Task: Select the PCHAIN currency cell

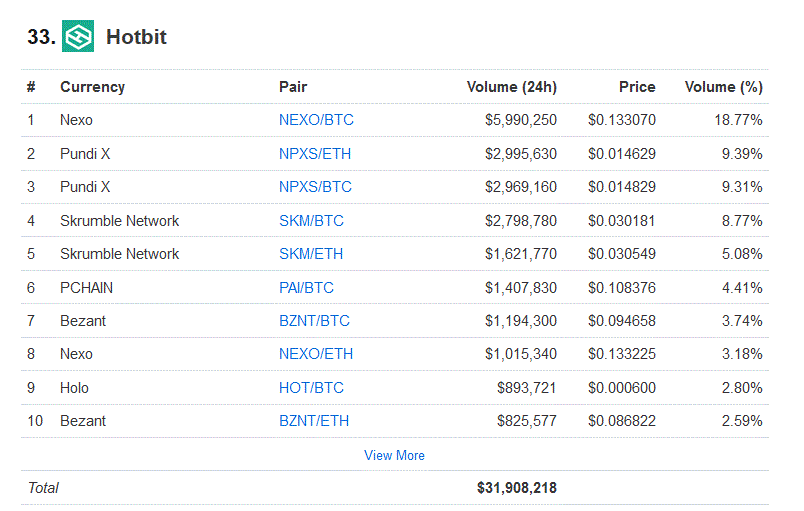Action: click(86, 288)
